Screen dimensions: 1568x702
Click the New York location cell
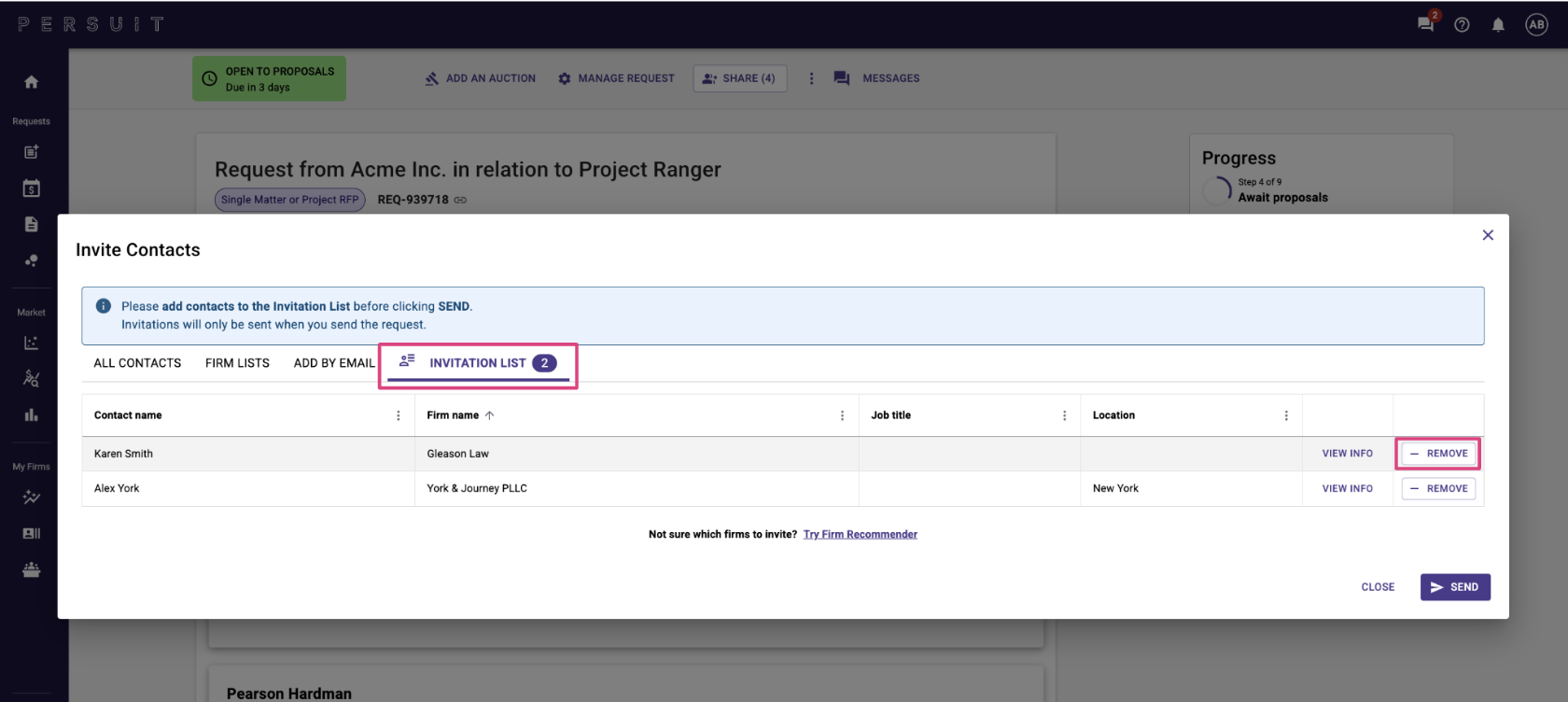1191,488
